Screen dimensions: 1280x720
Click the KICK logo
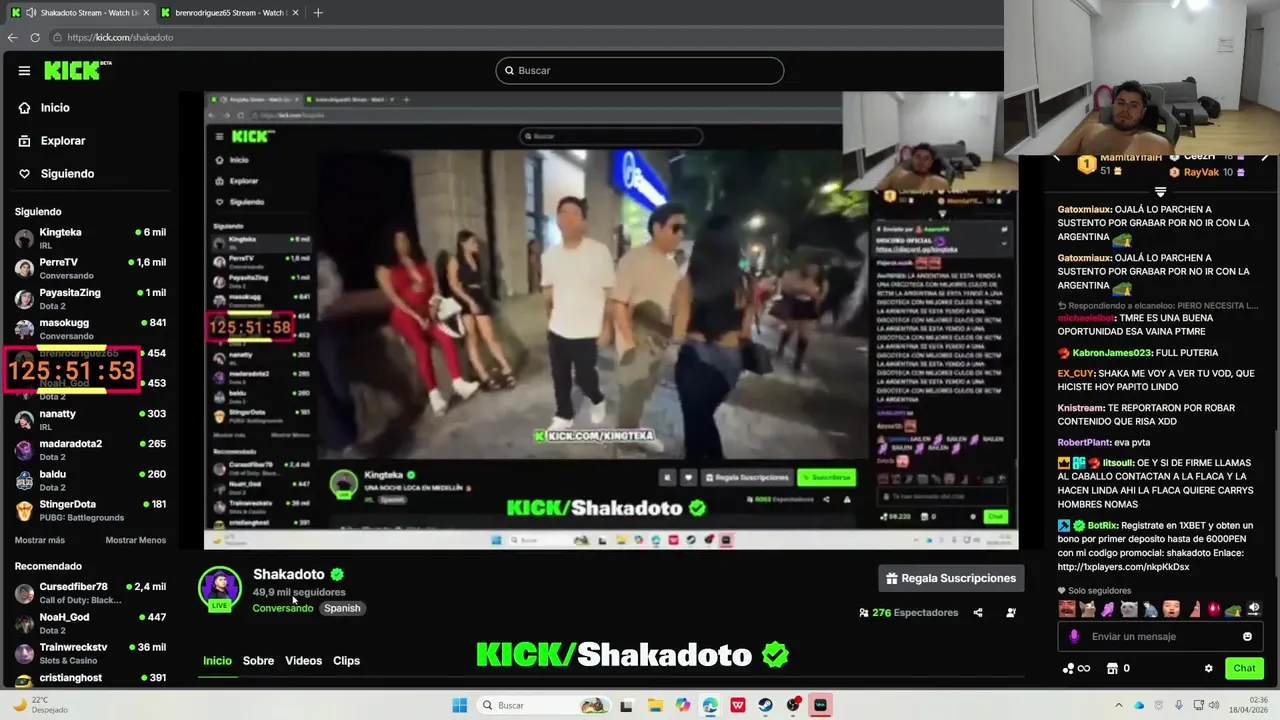pyautogui.click(x=77, y=70)
